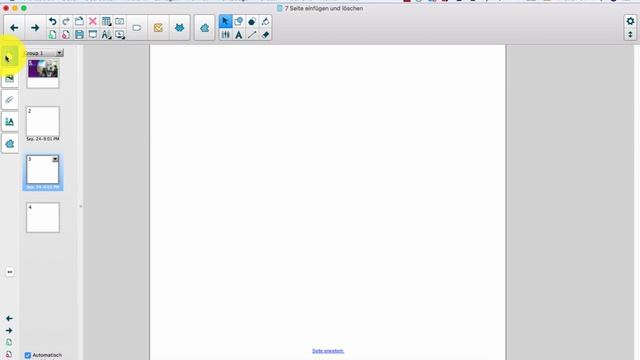Select page 2 thumbnail

pos(43,122)
